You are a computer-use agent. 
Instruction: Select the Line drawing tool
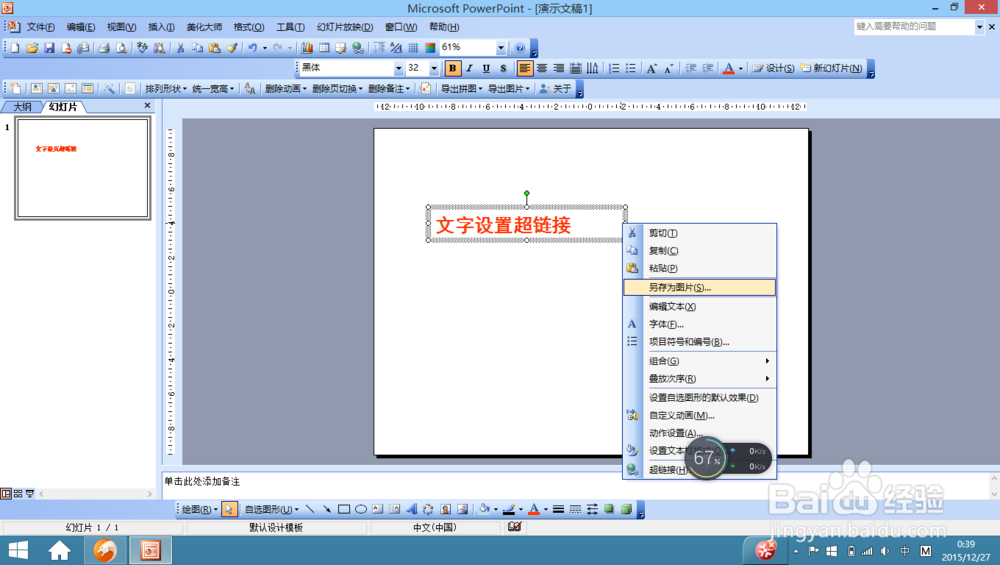click(x=310, y=509)
